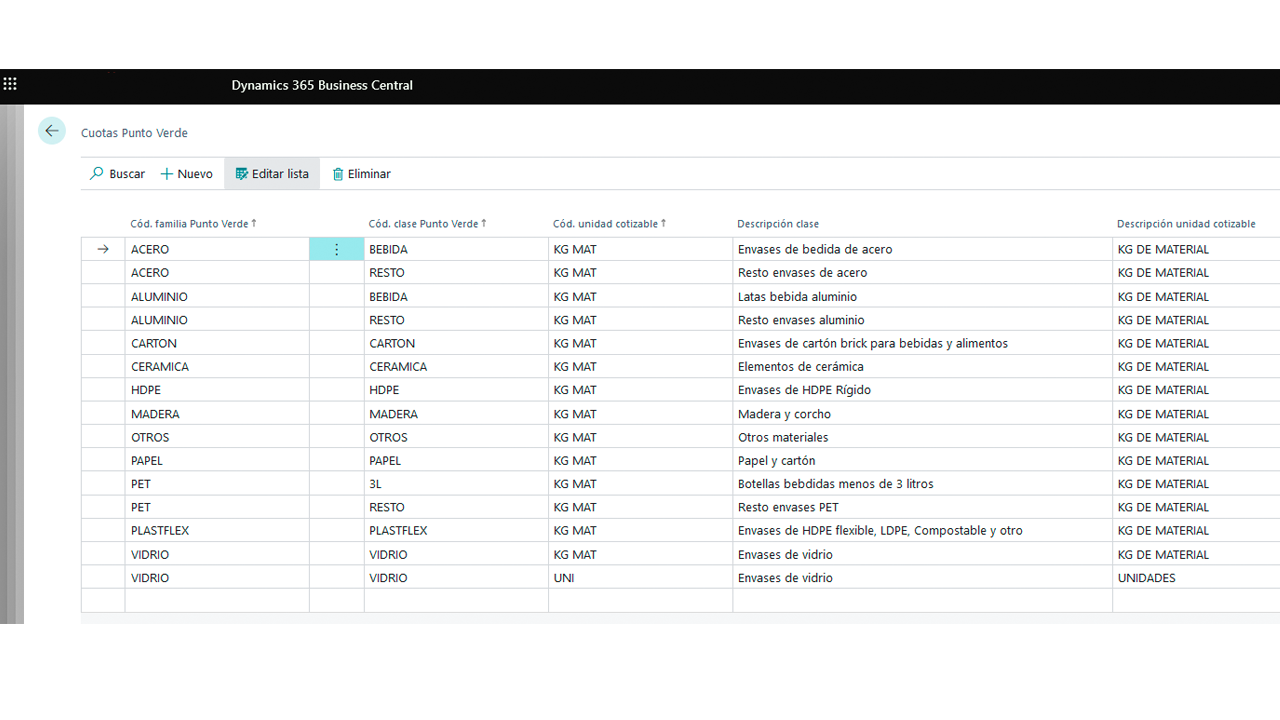Select the ALUMINIO cell with BEBIDA class

[217, 297]
